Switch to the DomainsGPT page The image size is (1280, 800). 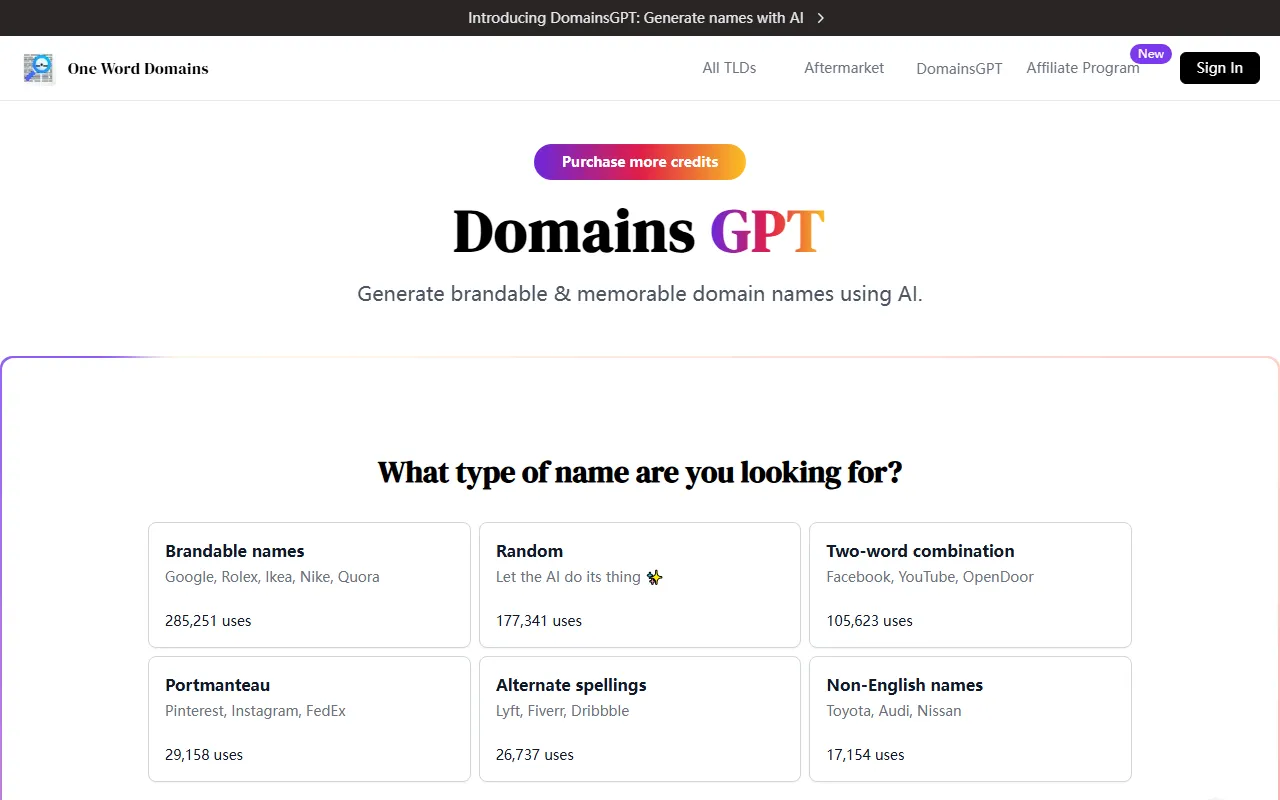coord(958,68)
